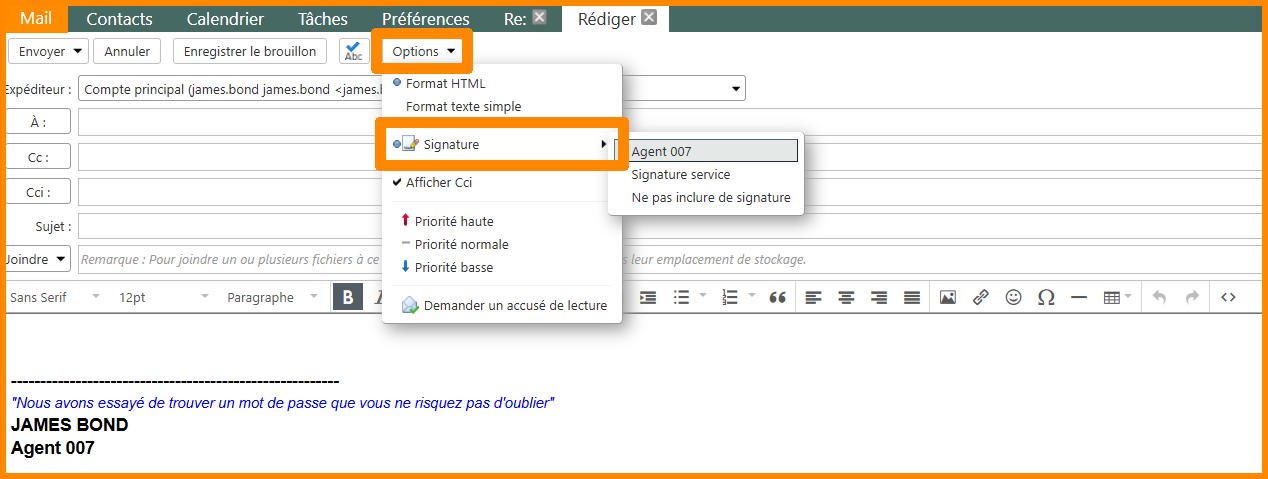Select Priorité haute in the menu
This screenshot has width=1268, height=479.
tap(453, 222)
